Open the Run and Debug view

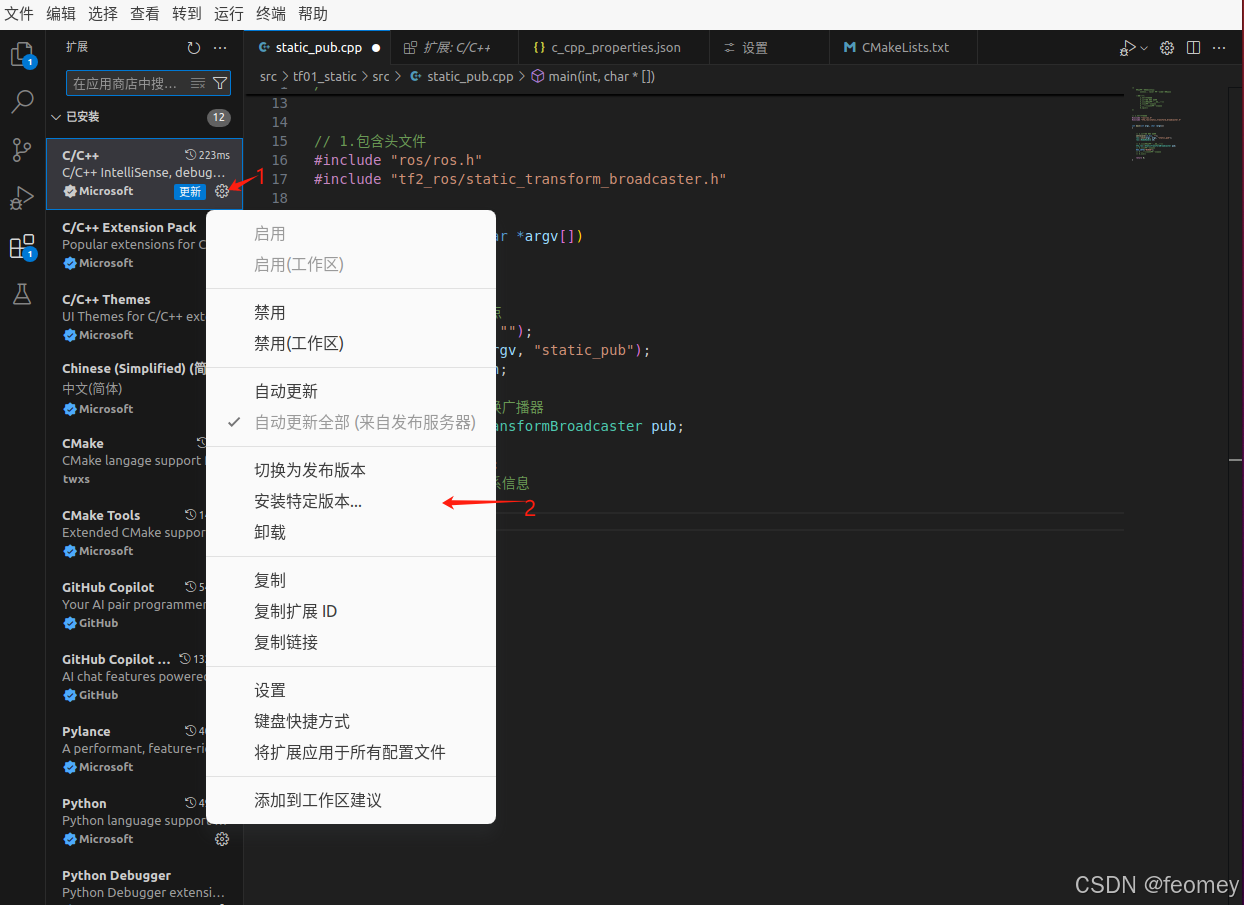point(22,197)
